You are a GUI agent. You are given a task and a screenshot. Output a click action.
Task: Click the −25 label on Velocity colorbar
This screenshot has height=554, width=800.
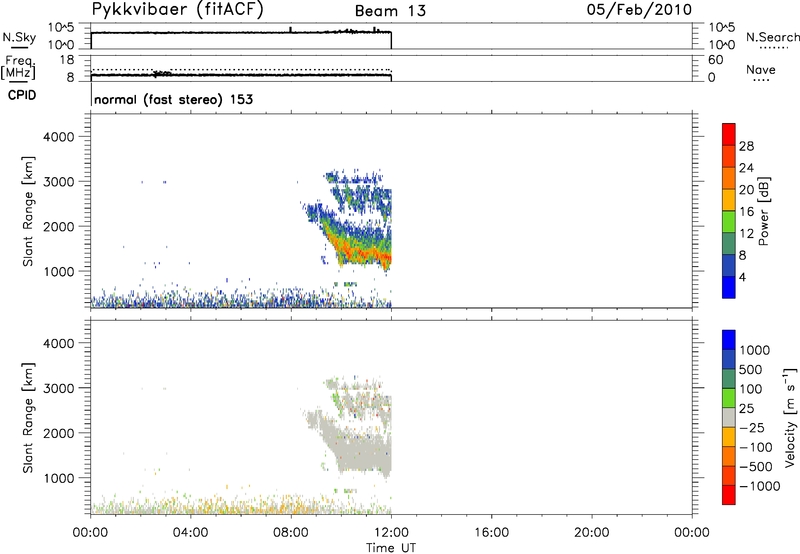752,427
